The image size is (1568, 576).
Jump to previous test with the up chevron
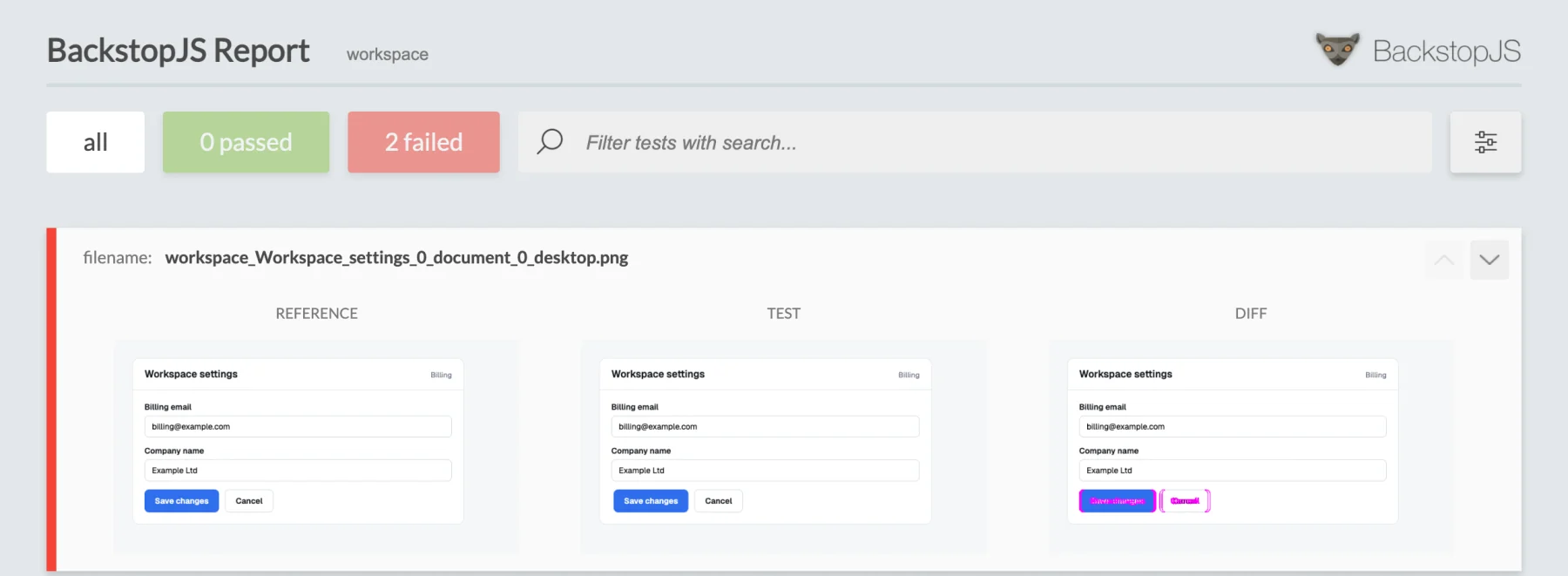(x=1443, y=260)
